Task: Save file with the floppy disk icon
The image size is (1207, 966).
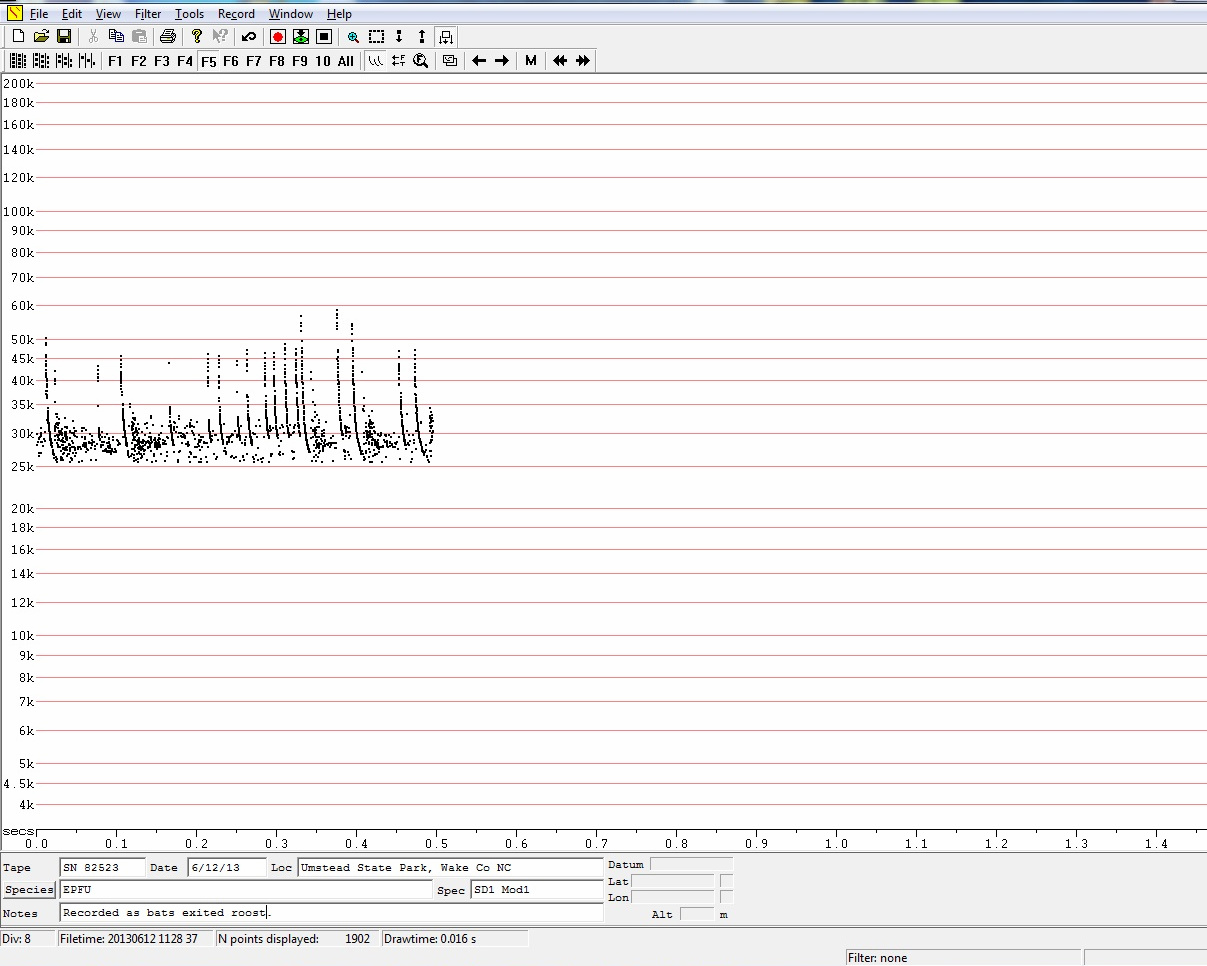Action: point(64,36)
